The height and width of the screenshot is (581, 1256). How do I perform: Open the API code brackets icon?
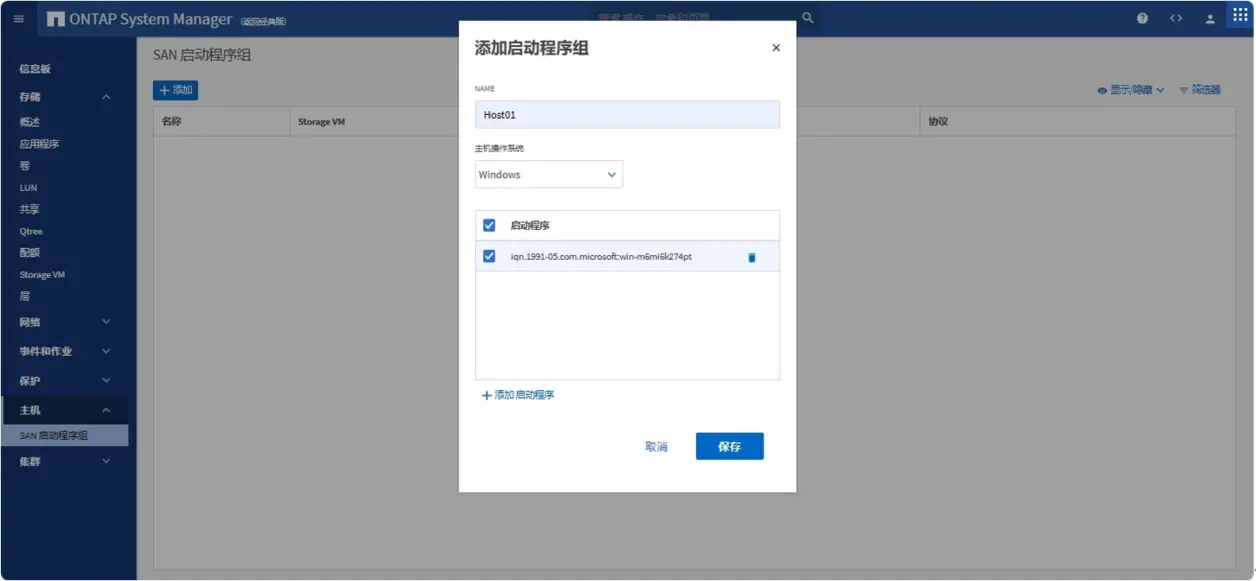(1176, 19)
